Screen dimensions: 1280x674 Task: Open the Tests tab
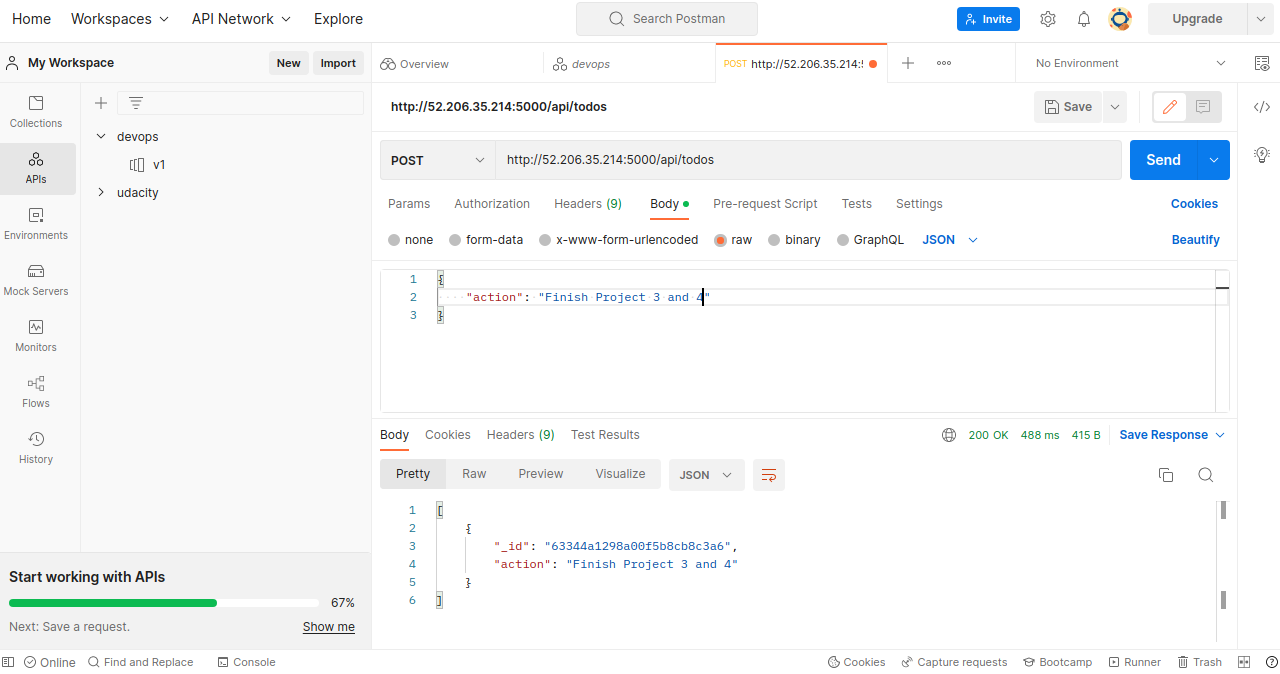pos(857,204)
